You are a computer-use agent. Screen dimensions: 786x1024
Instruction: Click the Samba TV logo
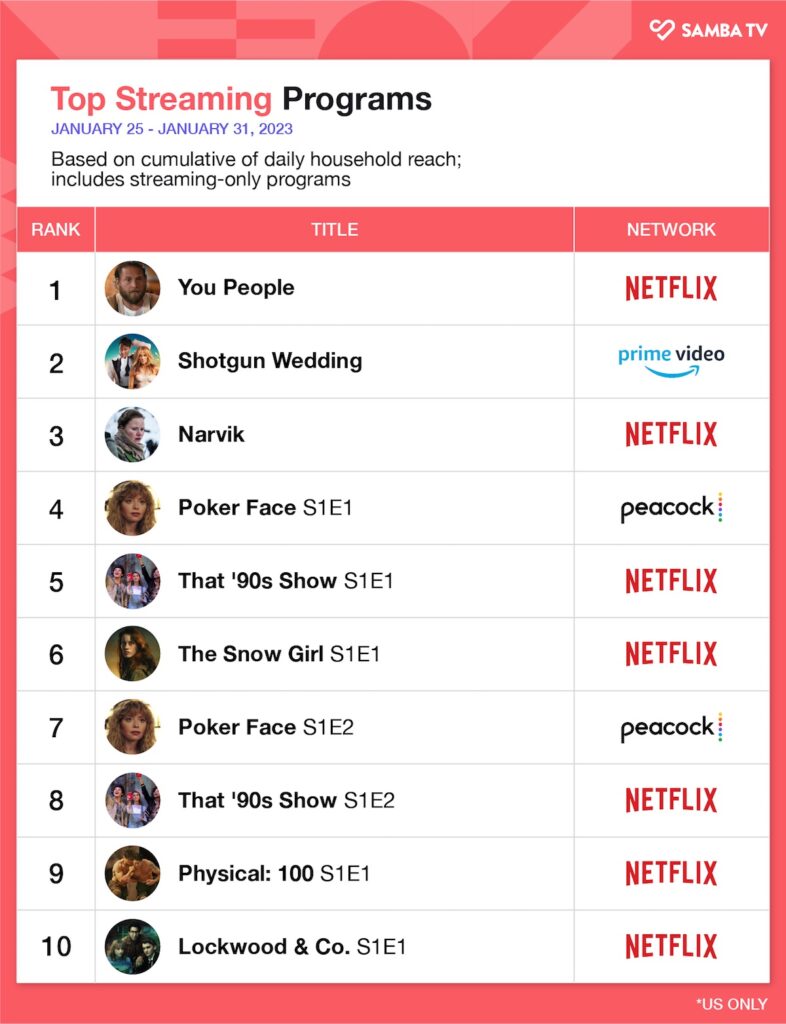pos(708,30)
